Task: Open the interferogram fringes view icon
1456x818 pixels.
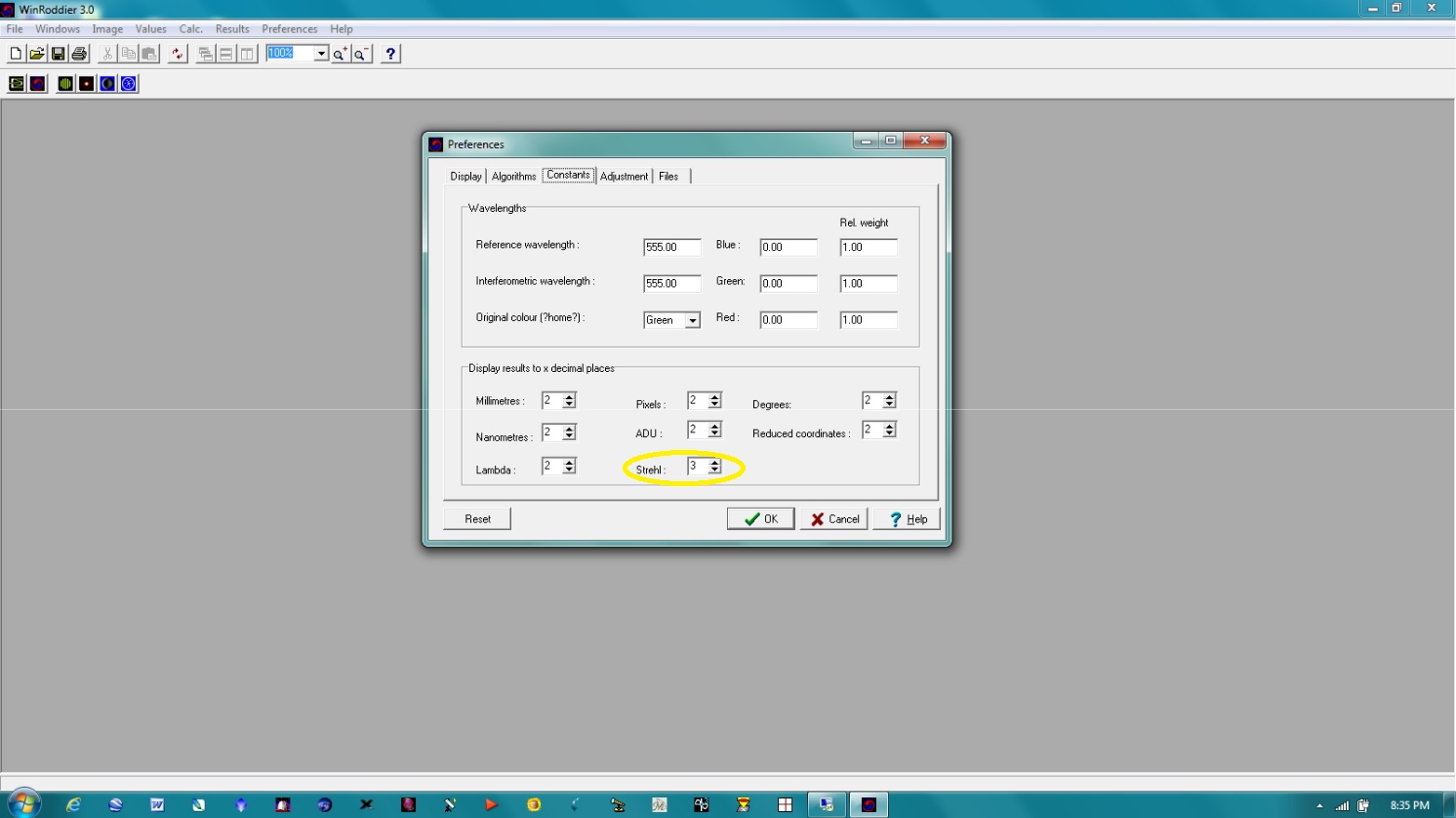Action: tap(65, 84)
